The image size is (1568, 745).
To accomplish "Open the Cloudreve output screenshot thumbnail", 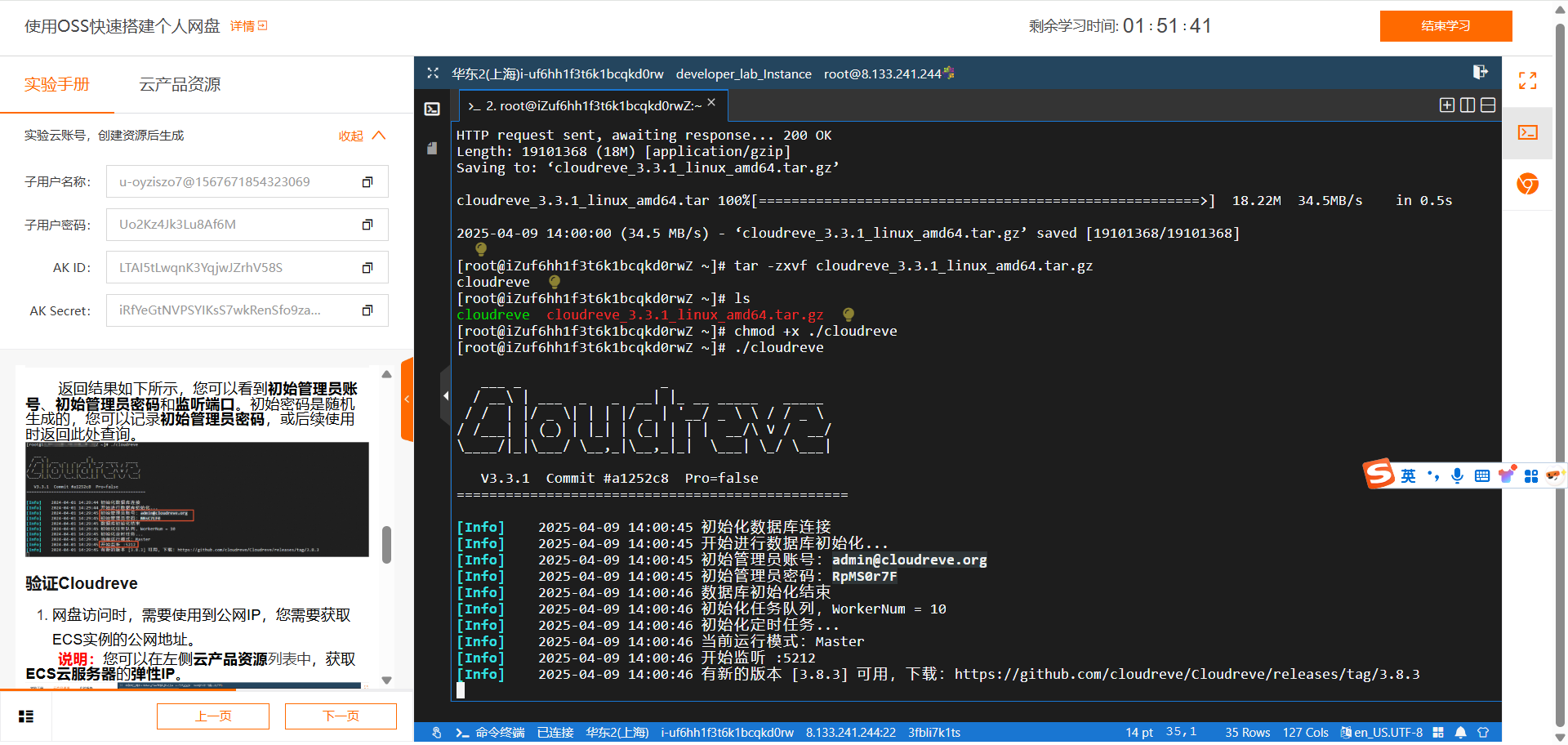I will (x=197, y=500).
